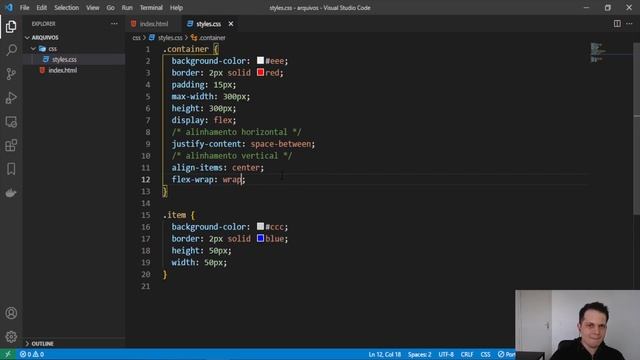Open the Selection menu

pos(67,8)
